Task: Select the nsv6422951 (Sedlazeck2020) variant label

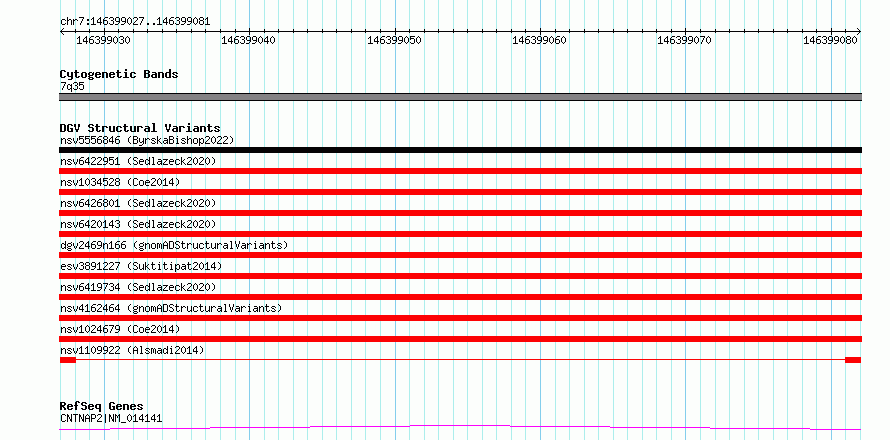Action: (x=138, y=161)
